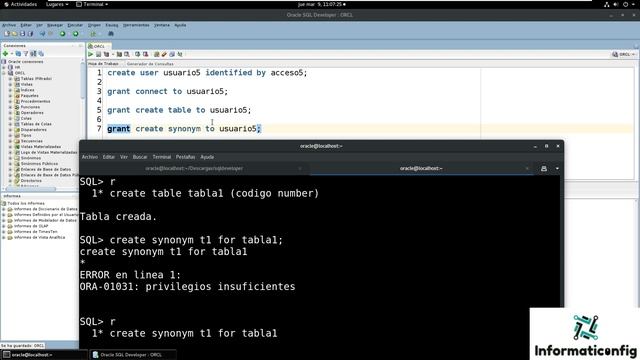Screen dimensions: 640x360
Task: Switch to Generador de Consultas tab
Action: click(150, 64)
